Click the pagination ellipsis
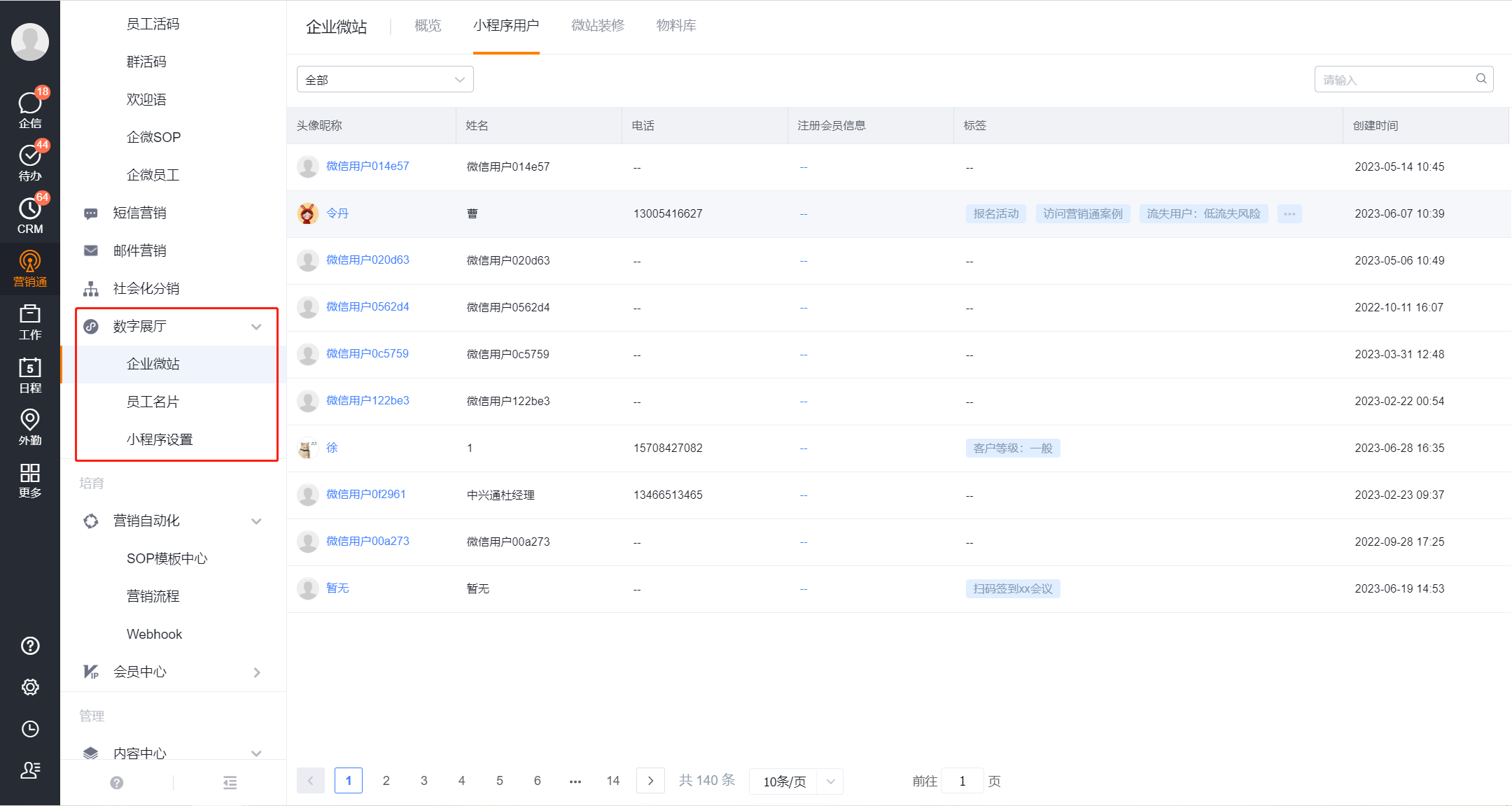Viewport: 1512px width, 806px height. tap(575, 781)
